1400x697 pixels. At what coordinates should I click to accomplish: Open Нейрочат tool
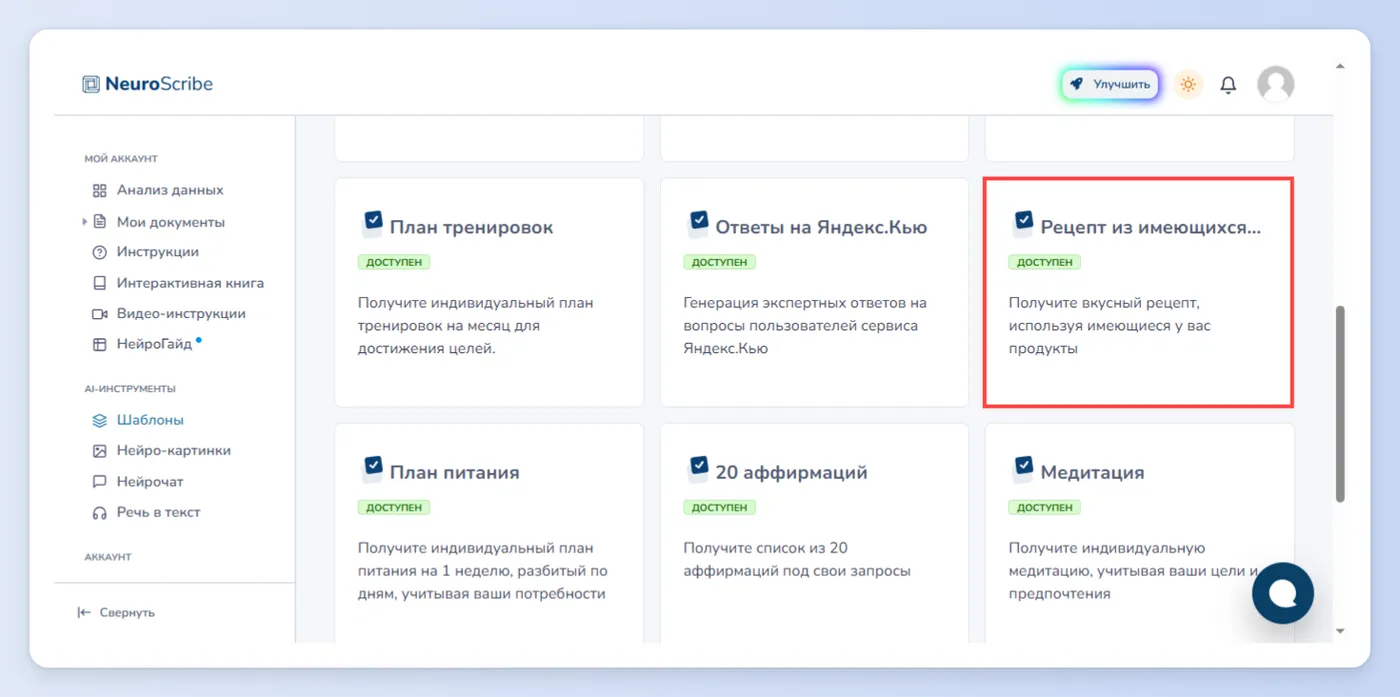150,482
